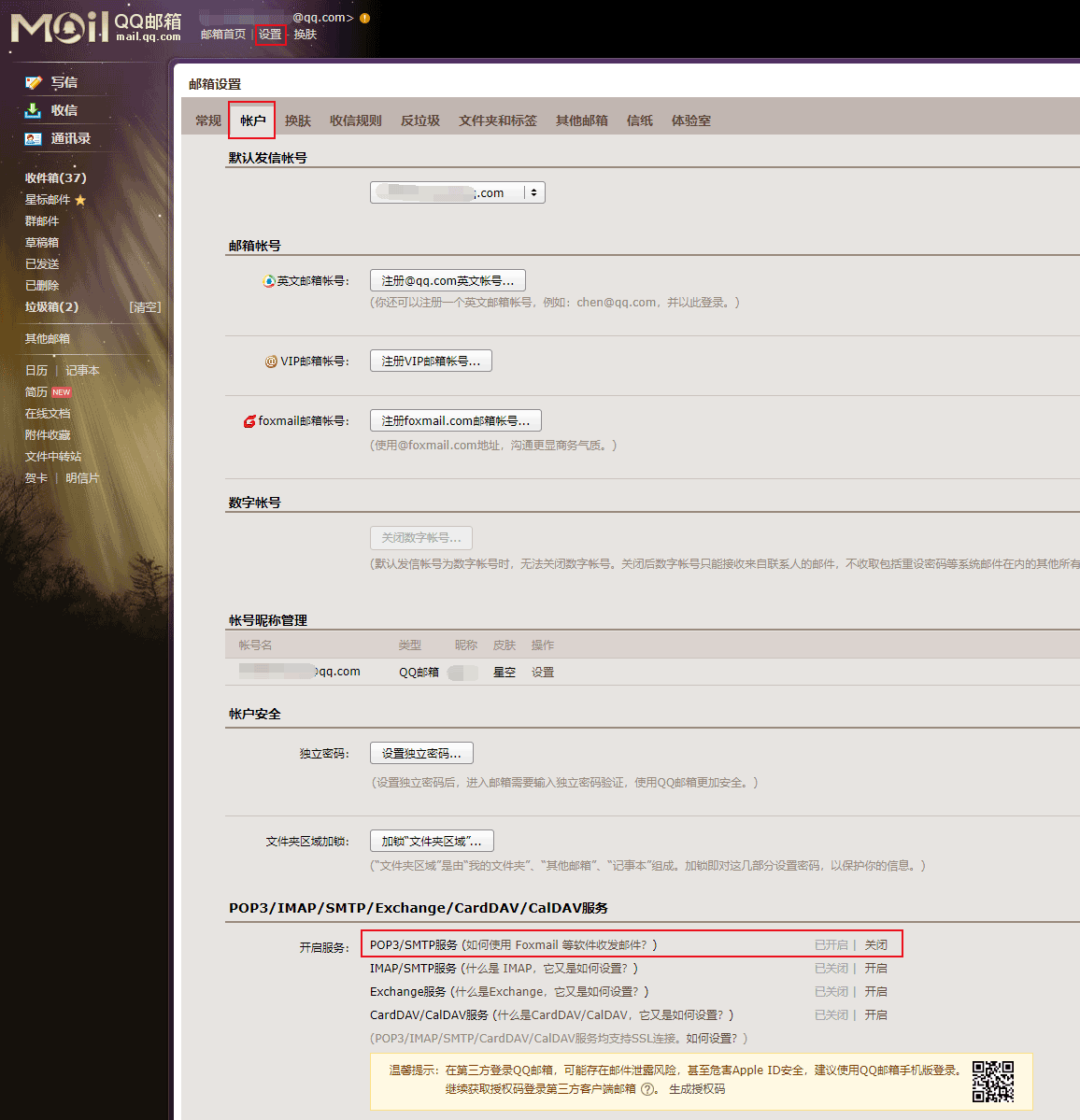
Task: Click the QR code image in the tip box
Action: 992,1082
